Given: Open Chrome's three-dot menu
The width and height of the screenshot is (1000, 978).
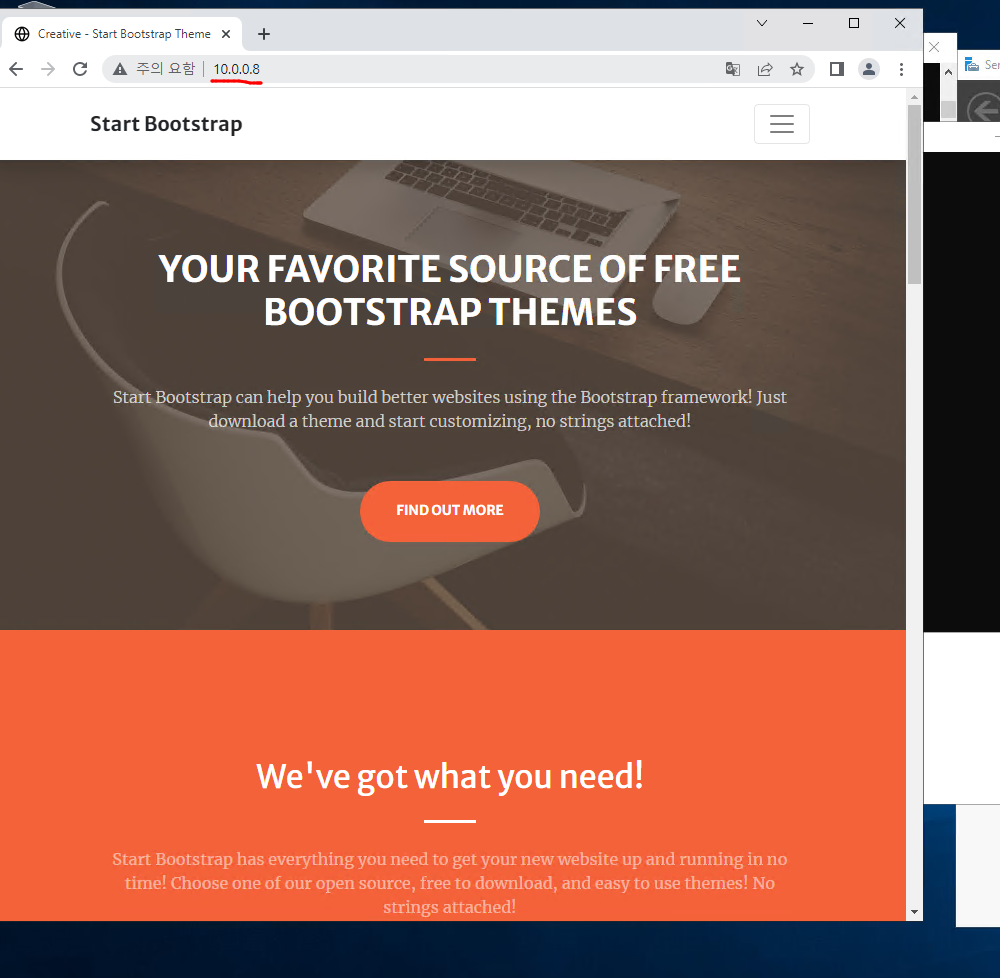Looking at the screenshot, I should [901, 69].
